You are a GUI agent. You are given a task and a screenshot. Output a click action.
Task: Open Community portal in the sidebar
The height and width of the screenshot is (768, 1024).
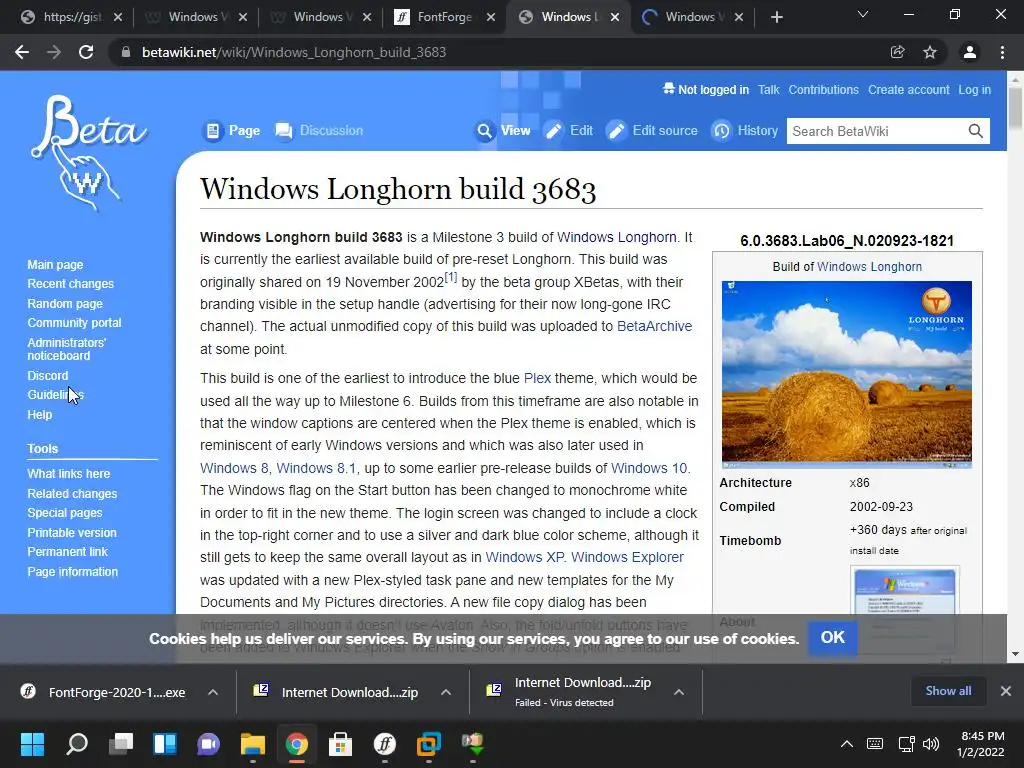pyautogui.click(x=74, y=323)
